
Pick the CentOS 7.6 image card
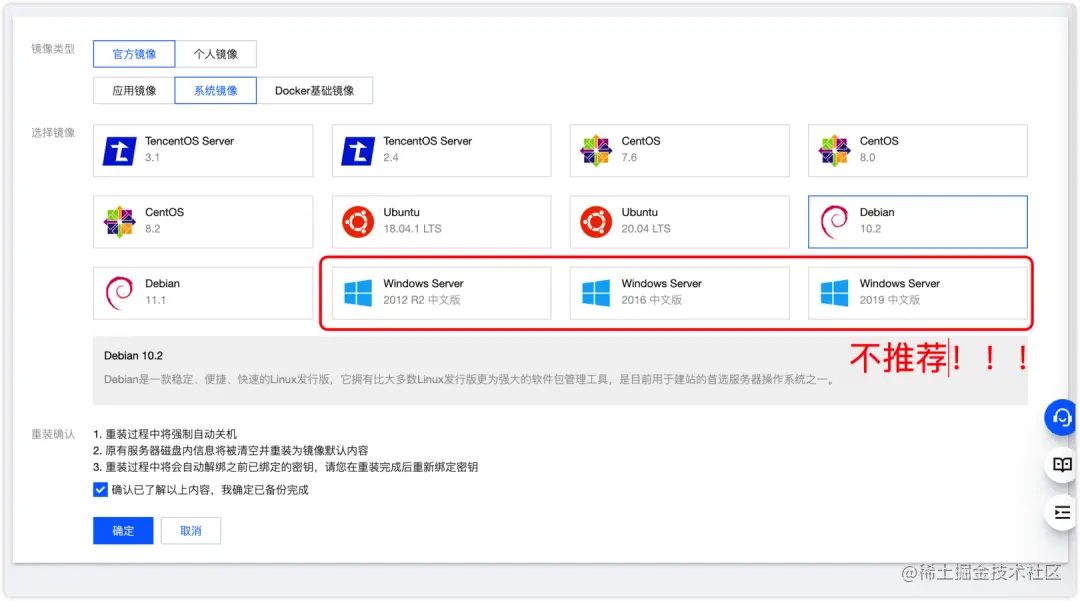680,151
